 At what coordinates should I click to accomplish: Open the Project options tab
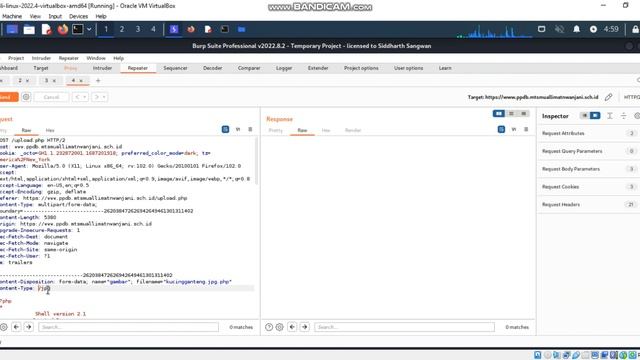click(361, 68)
